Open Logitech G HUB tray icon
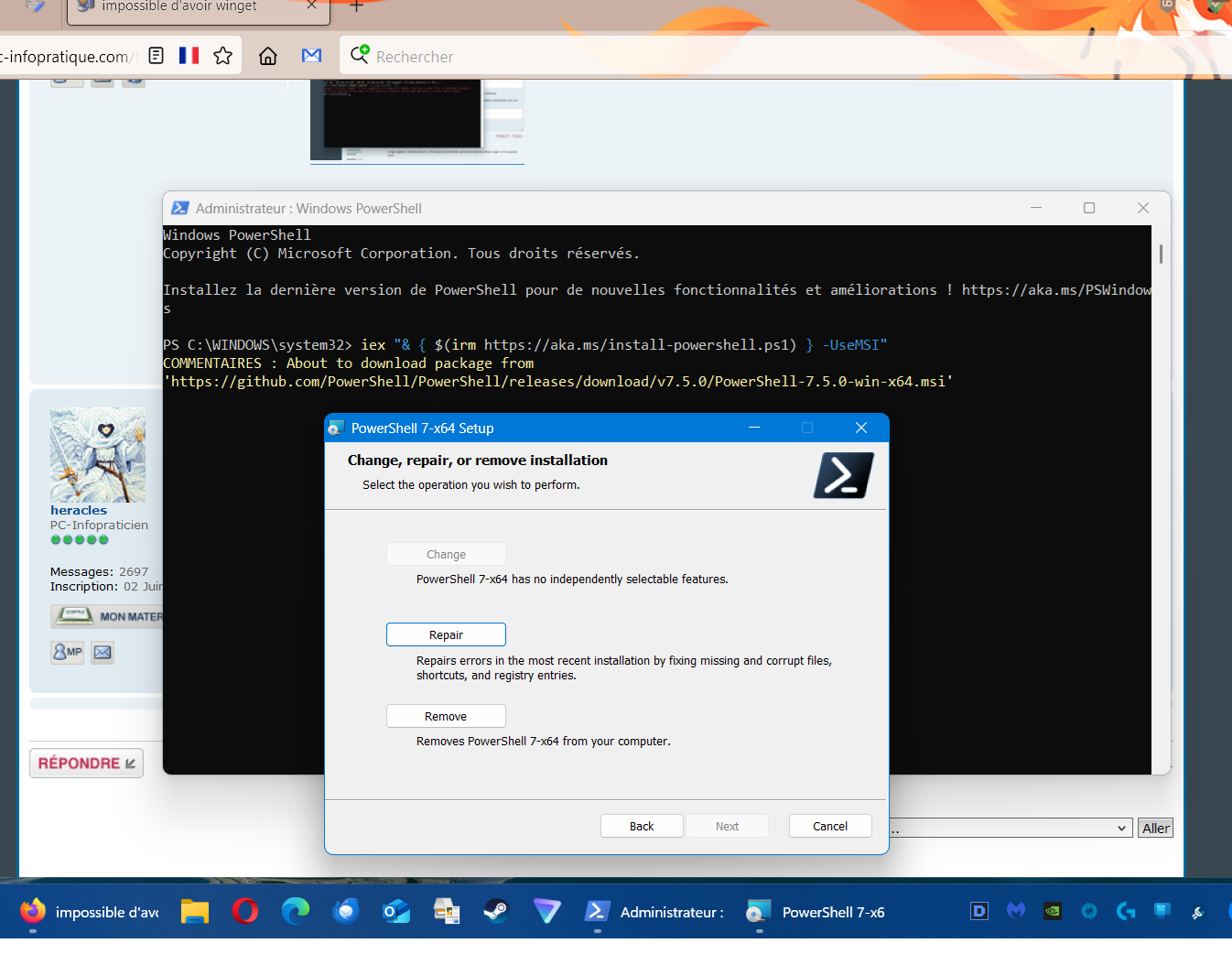This screenshot has height=954, width=1232. (1126, 911)
